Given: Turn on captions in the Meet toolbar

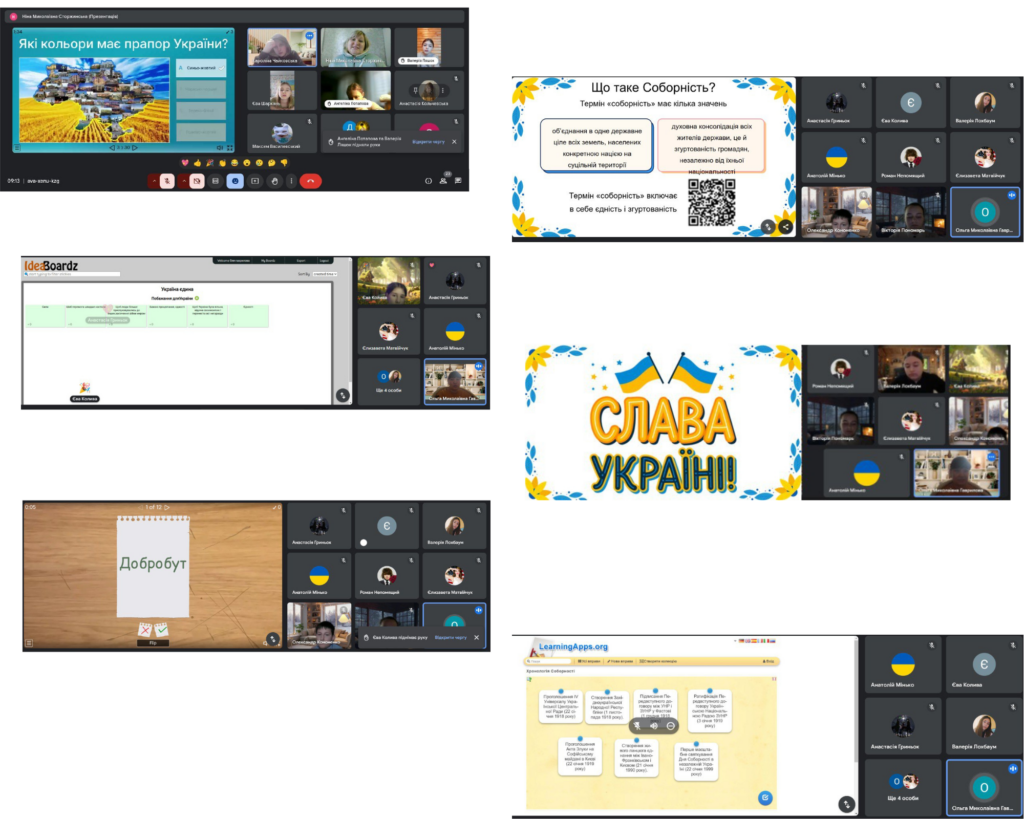Looking at the screenshot, I should pyautogui.click(x=216, y=181).
